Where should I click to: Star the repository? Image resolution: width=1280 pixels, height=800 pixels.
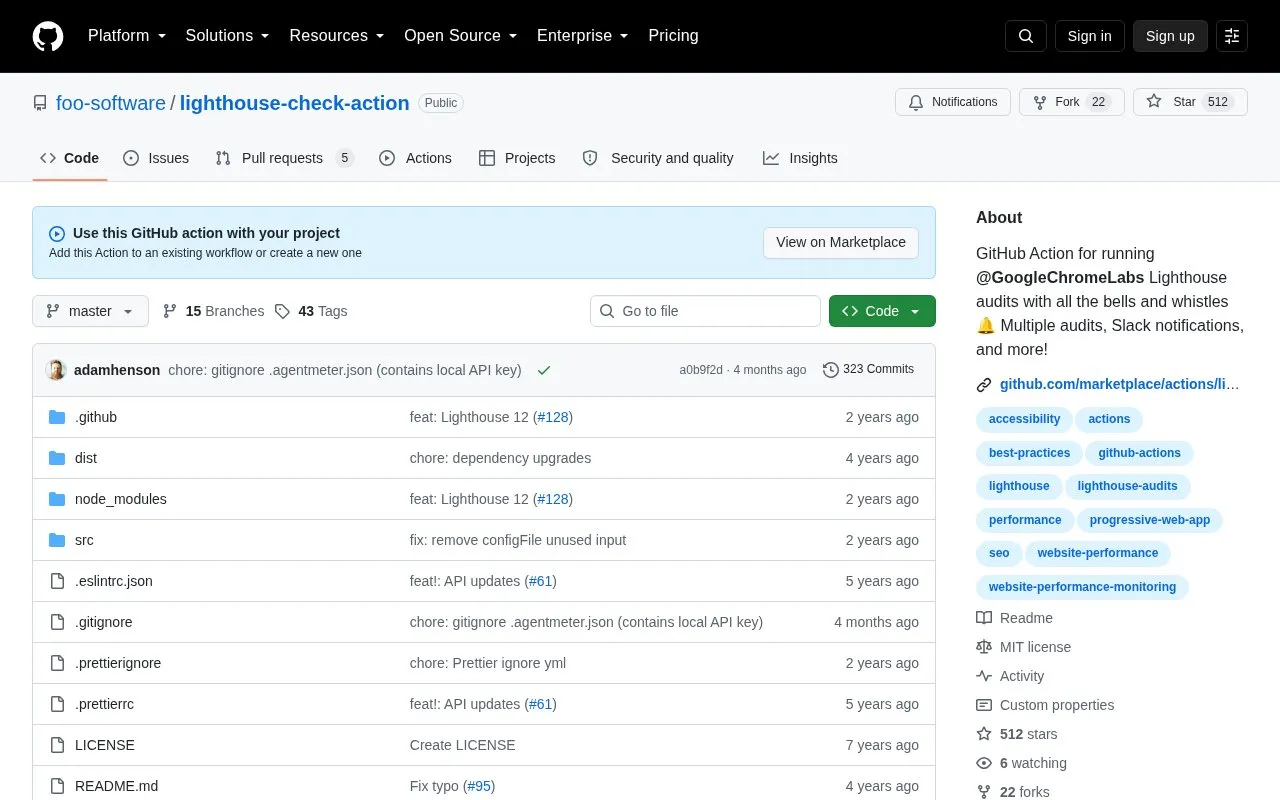coord(1190,102)
